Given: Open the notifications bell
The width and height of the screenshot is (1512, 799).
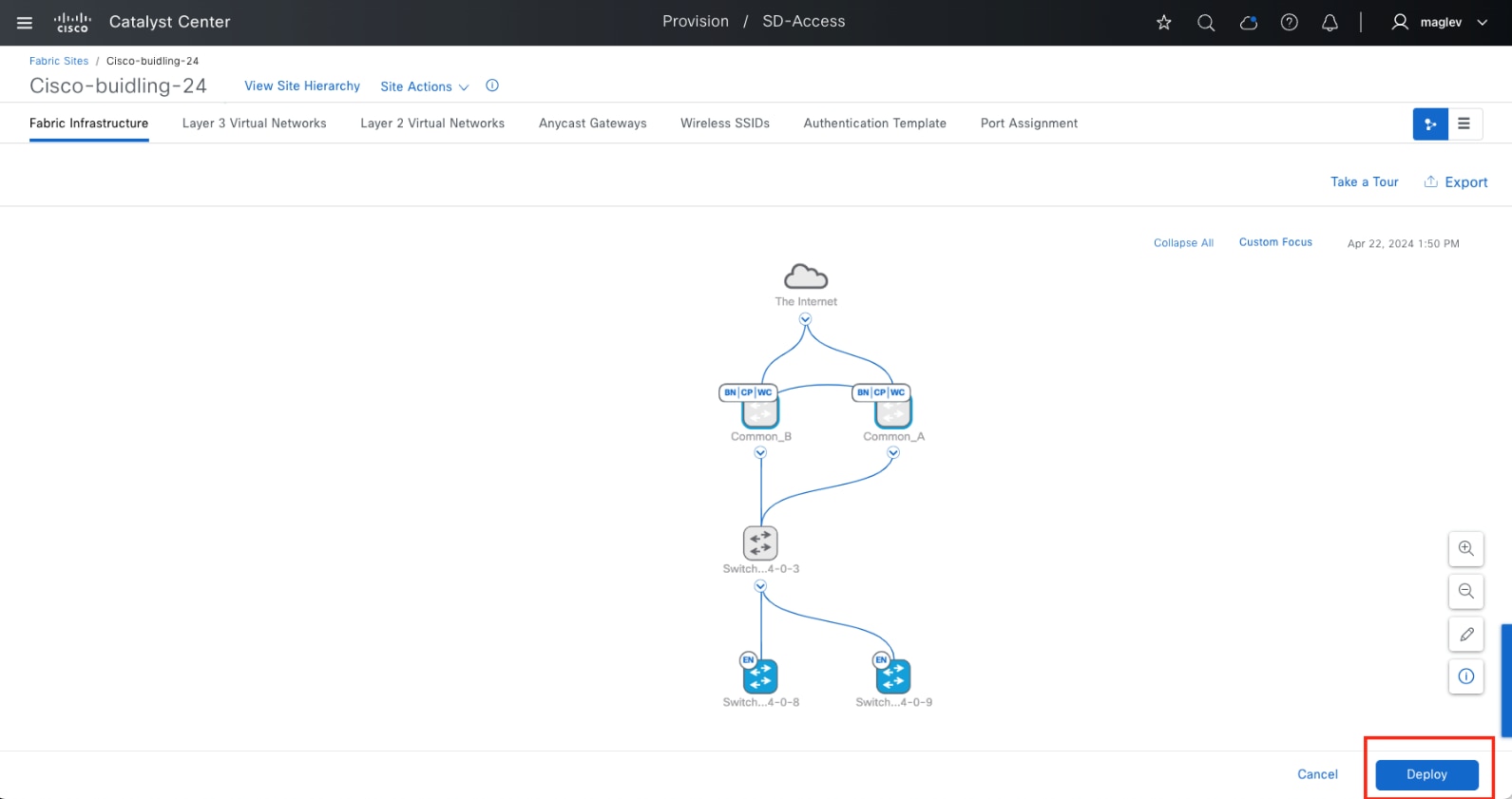Looking at the screenshot, I should tap(1330, 22).
